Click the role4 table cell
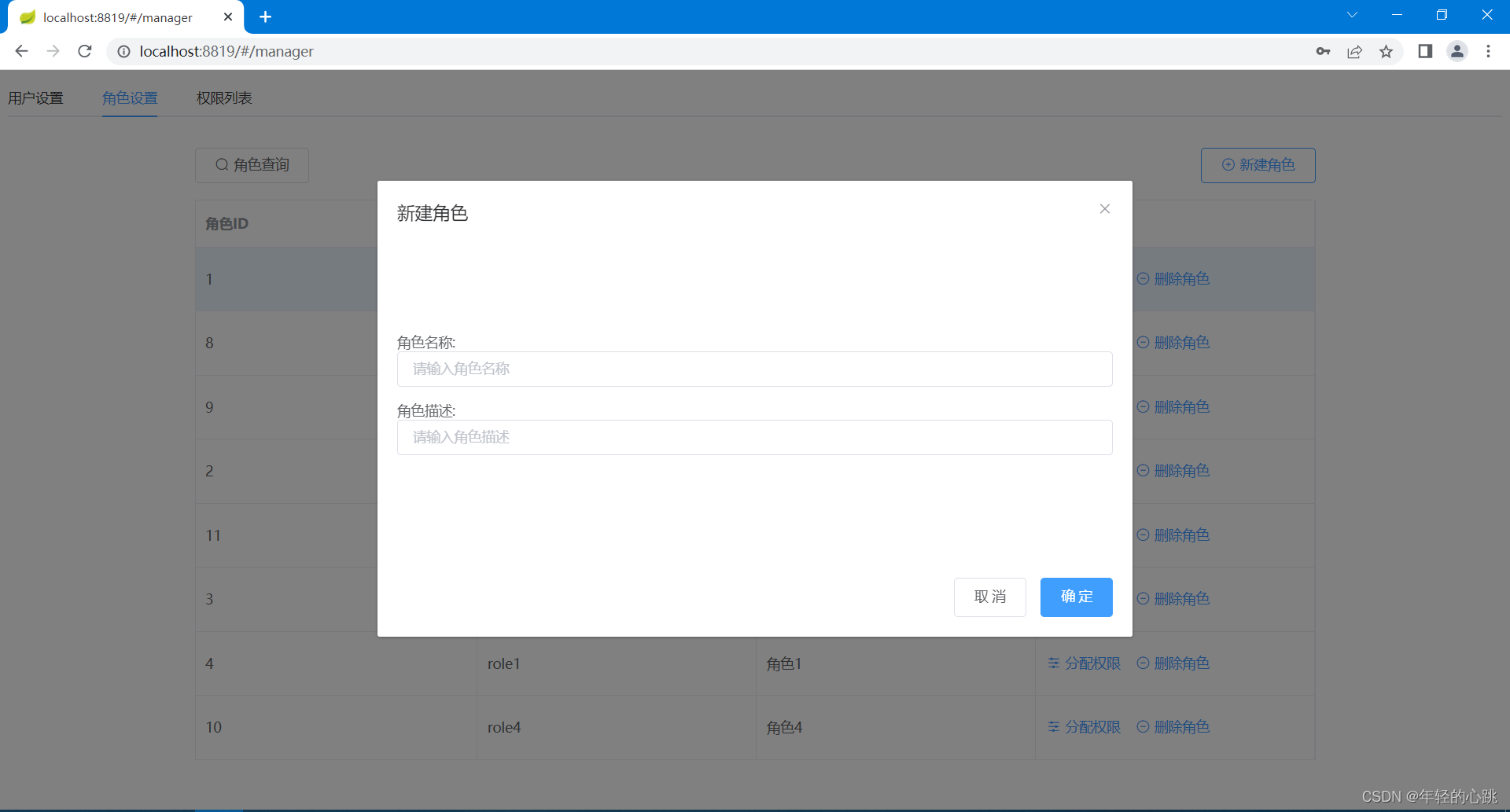The image size is (1510, 812). coord(616,727)
